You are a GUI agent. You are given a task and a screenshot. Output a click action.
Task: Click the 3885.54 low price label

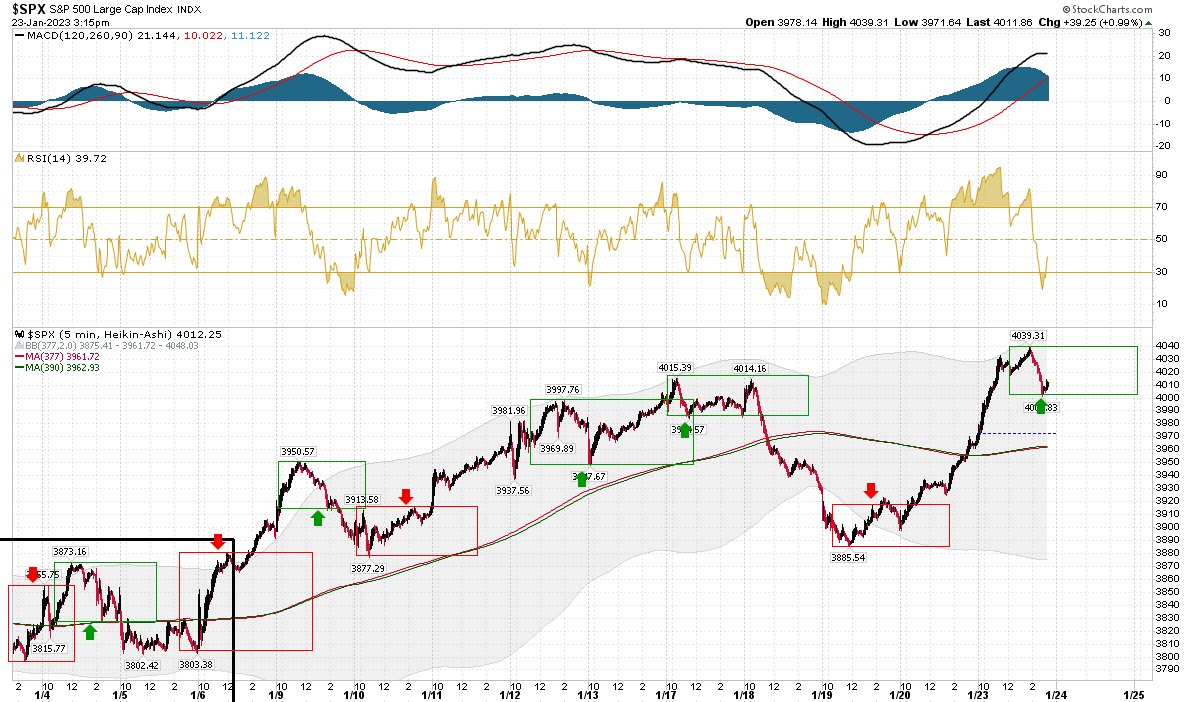pyautogui.click(x=848, y=558)
